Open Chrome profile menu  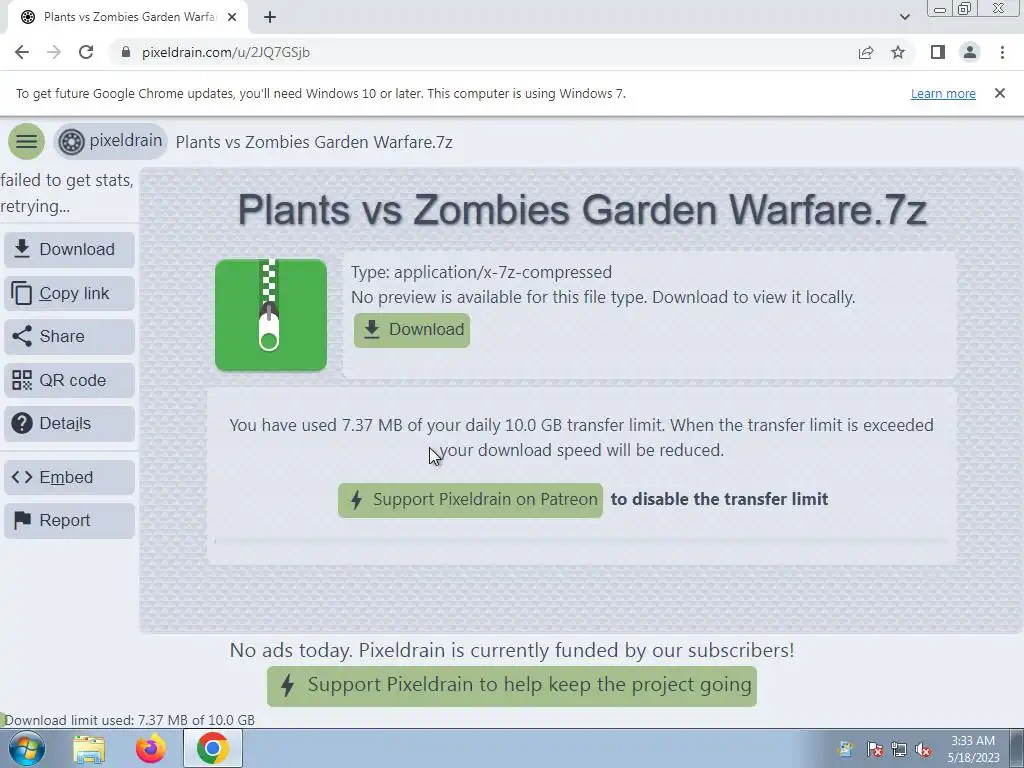970,52
